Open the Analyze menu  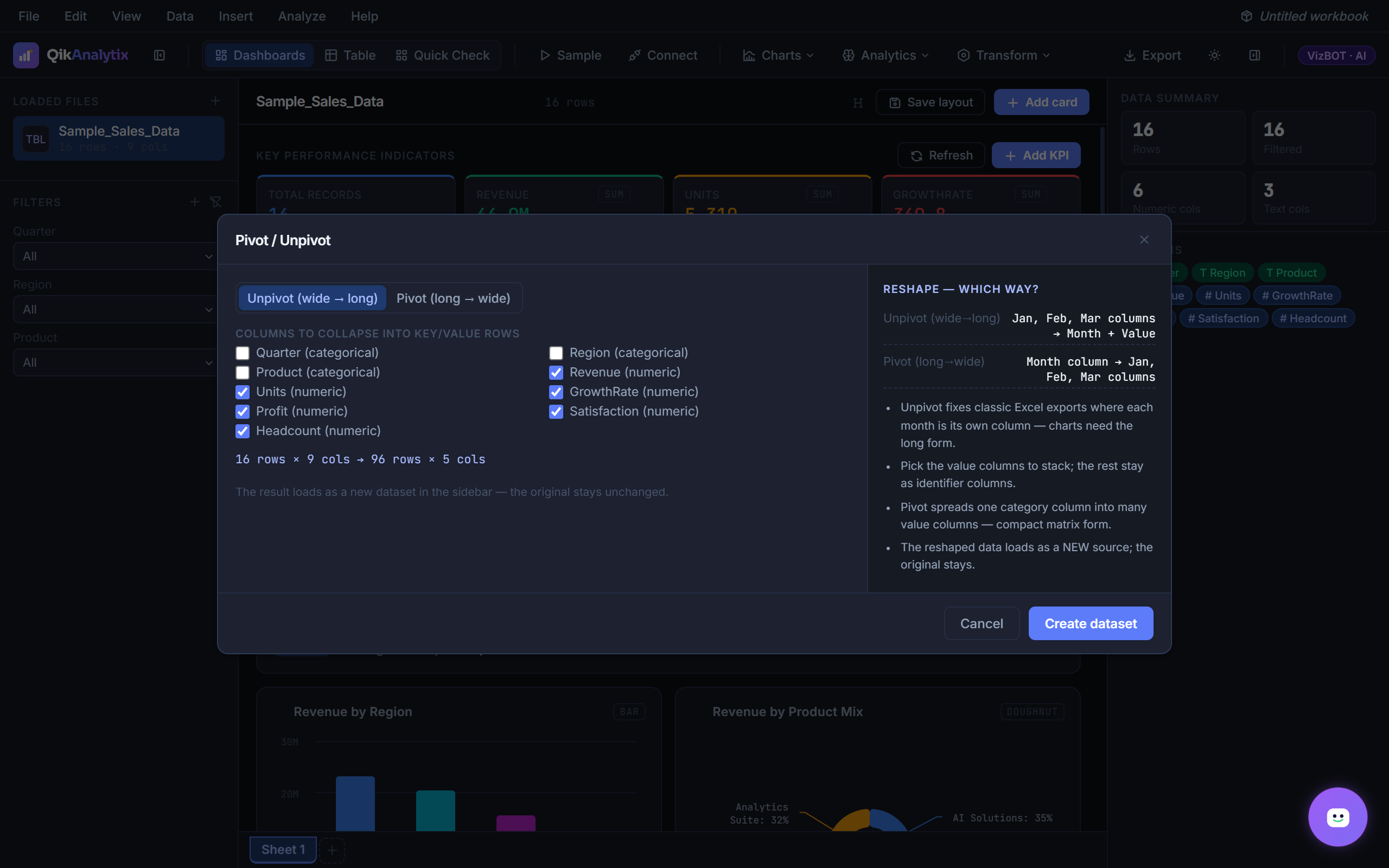pos(302,16)
